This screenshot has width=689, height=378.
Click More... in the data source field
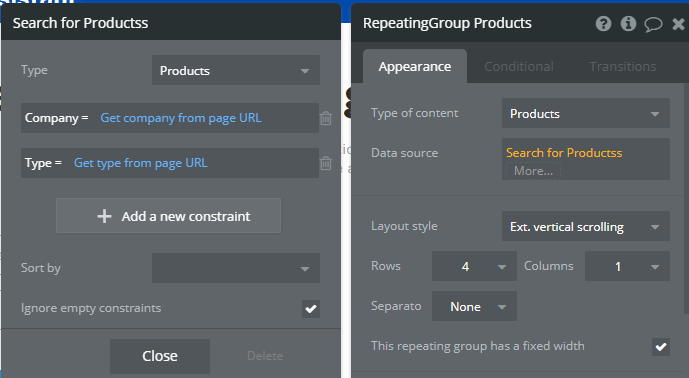click(533, 171)
